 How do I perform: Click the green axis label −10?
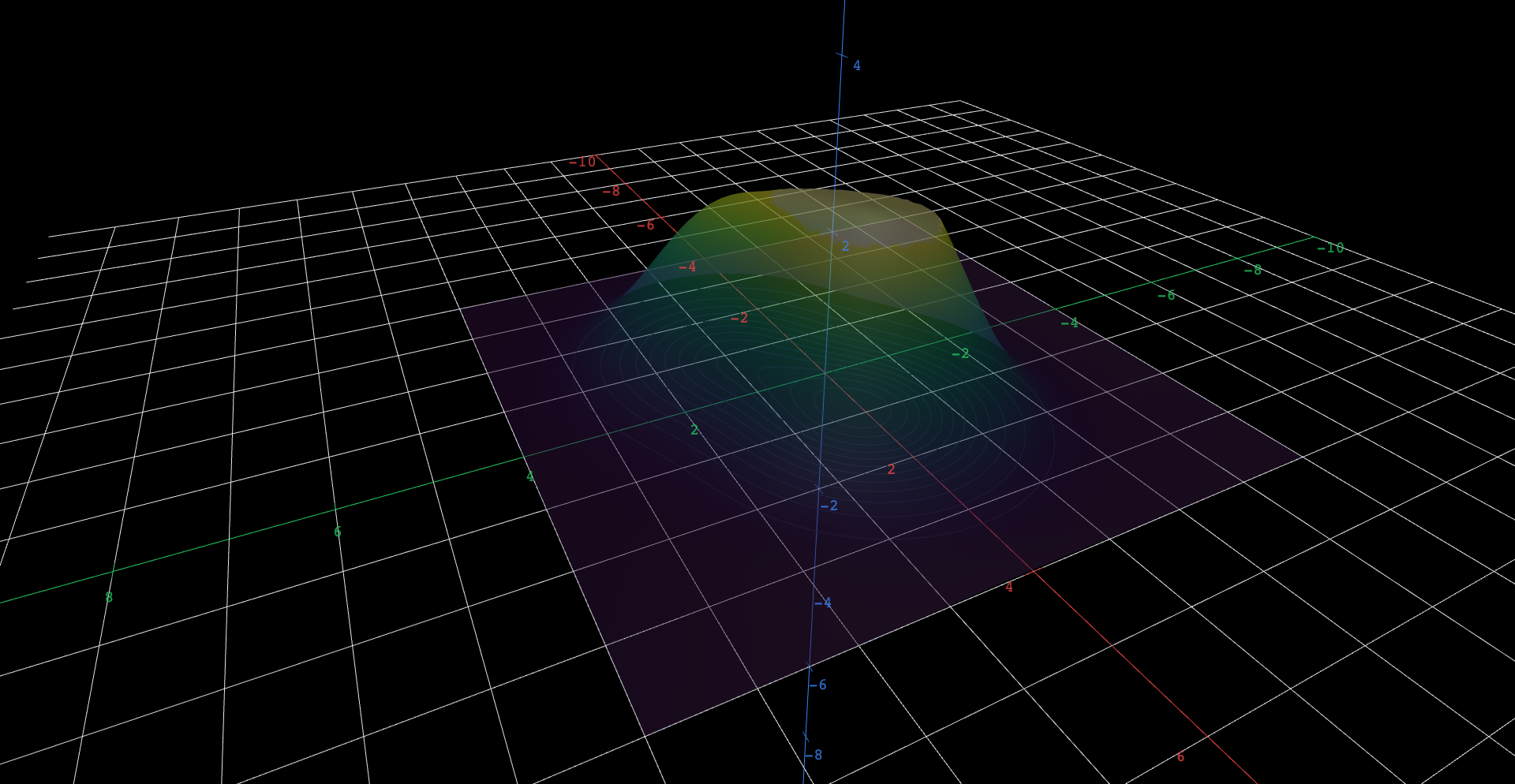coord(1330,248)
